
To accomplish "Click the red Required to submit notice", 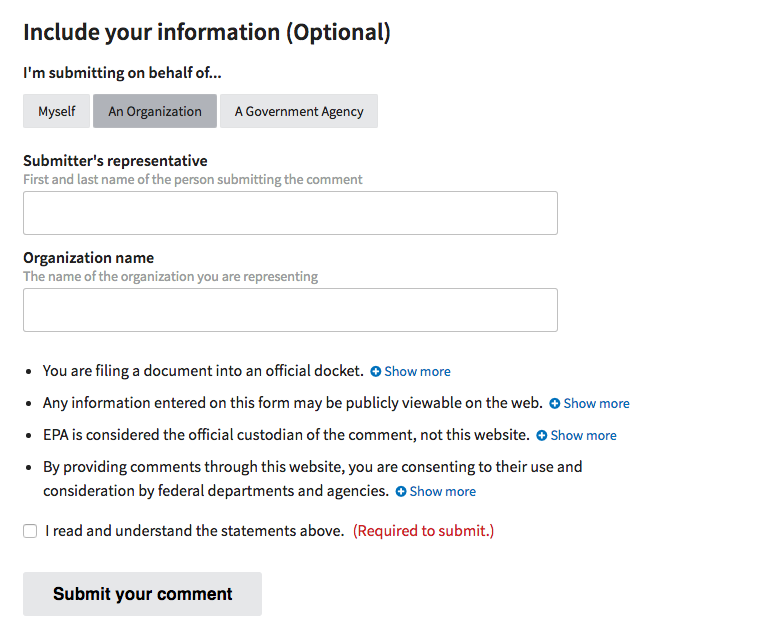I will (423, 531).
